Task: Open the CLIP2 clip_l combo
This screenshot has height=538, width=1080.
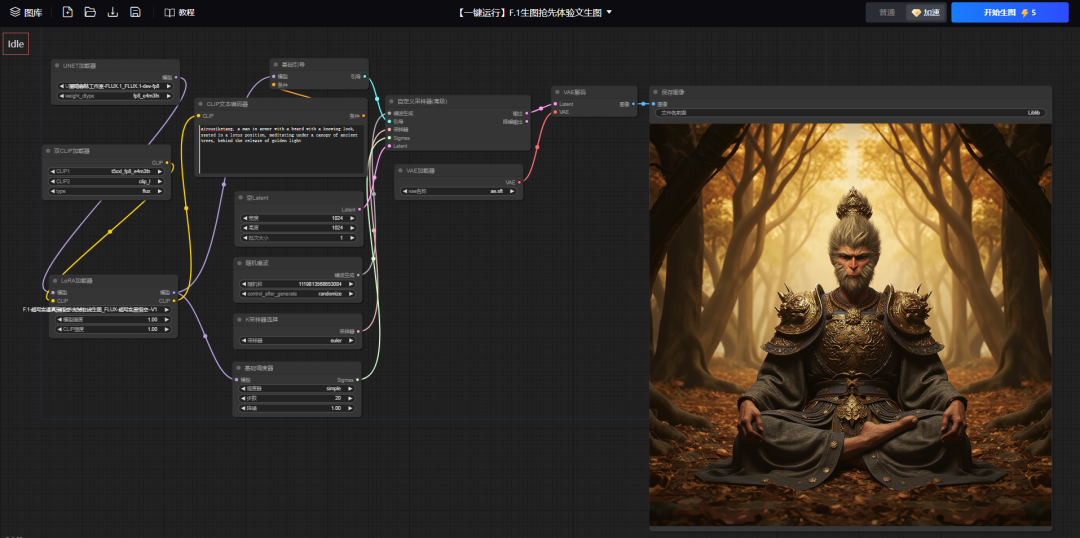Action: [x=106, y=181]
